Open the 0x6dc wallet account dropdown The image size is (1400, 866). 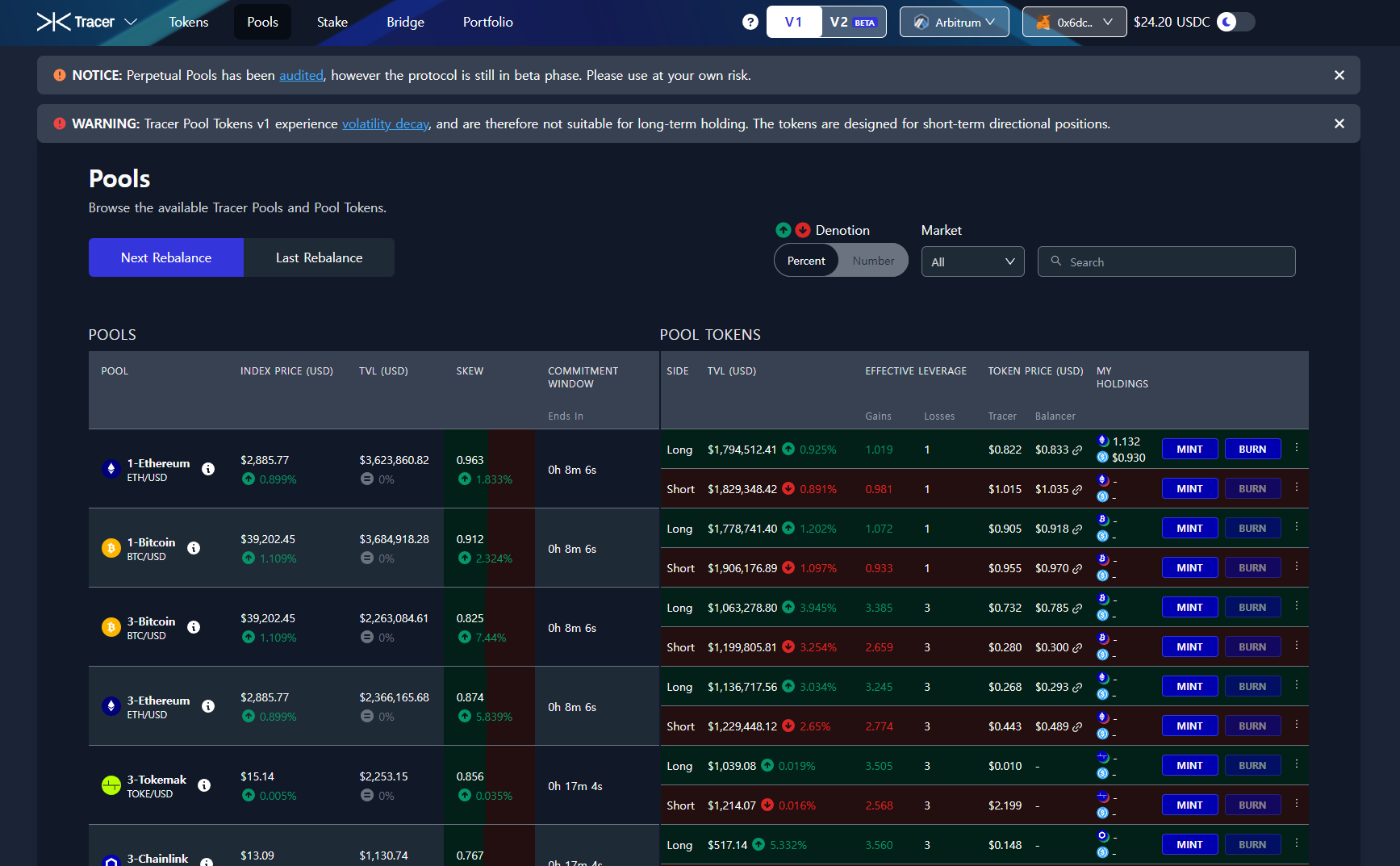[1074, 22]
